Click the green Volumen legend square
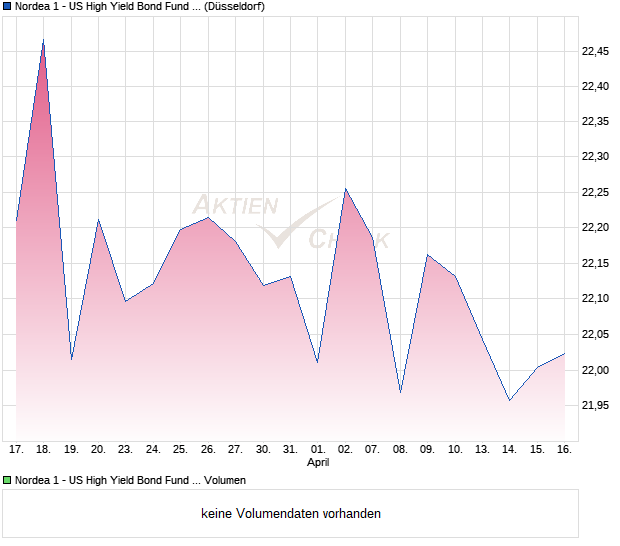This screenshot has height=546, width=620. click(7, 480)
